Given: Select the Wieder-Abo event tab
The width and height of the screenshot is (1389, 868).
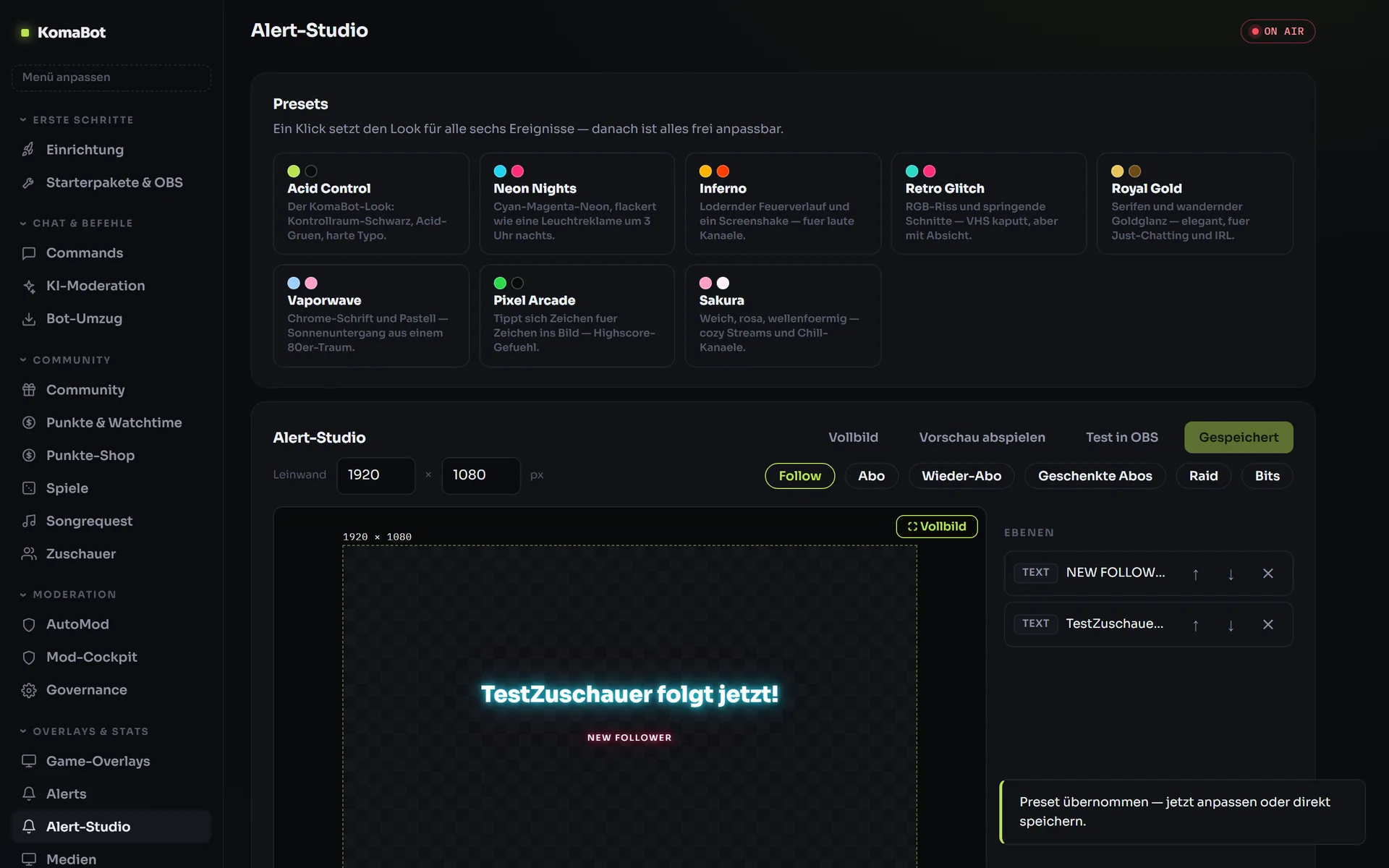Looking at the screenshot, I should coord(961,476).
